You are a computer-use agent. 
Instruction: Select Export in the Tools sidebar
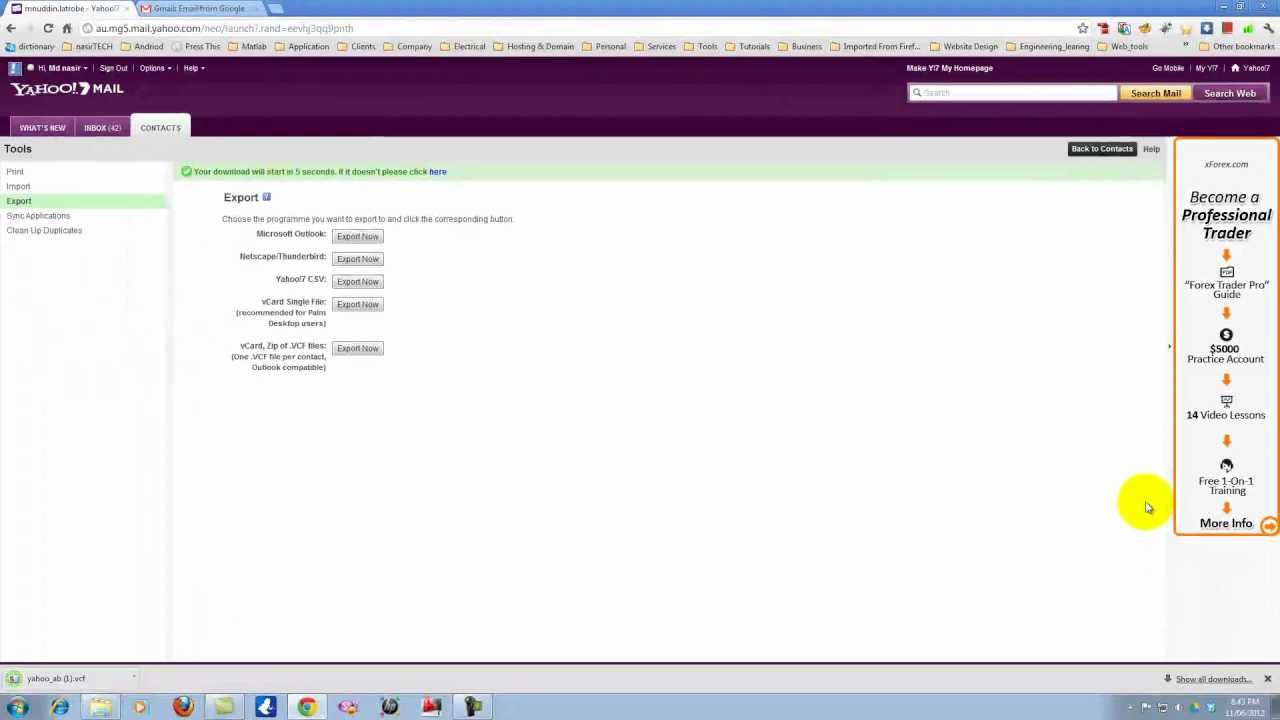pos(19,201)
